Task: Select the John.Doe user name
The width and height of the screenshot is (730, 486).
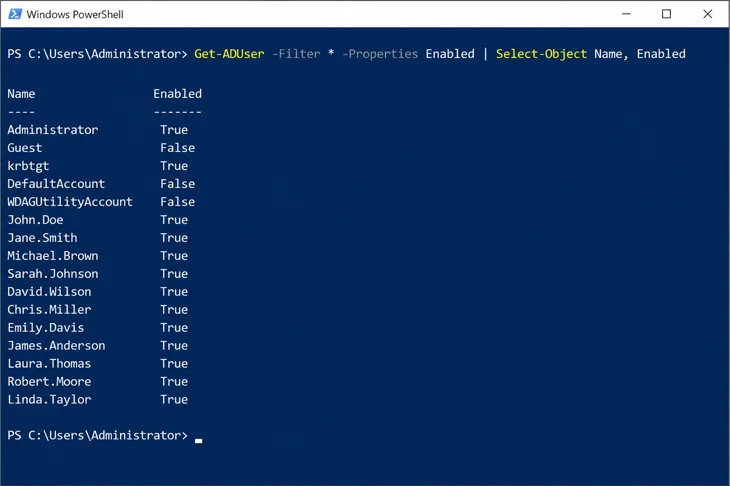Action: point(35,220)
